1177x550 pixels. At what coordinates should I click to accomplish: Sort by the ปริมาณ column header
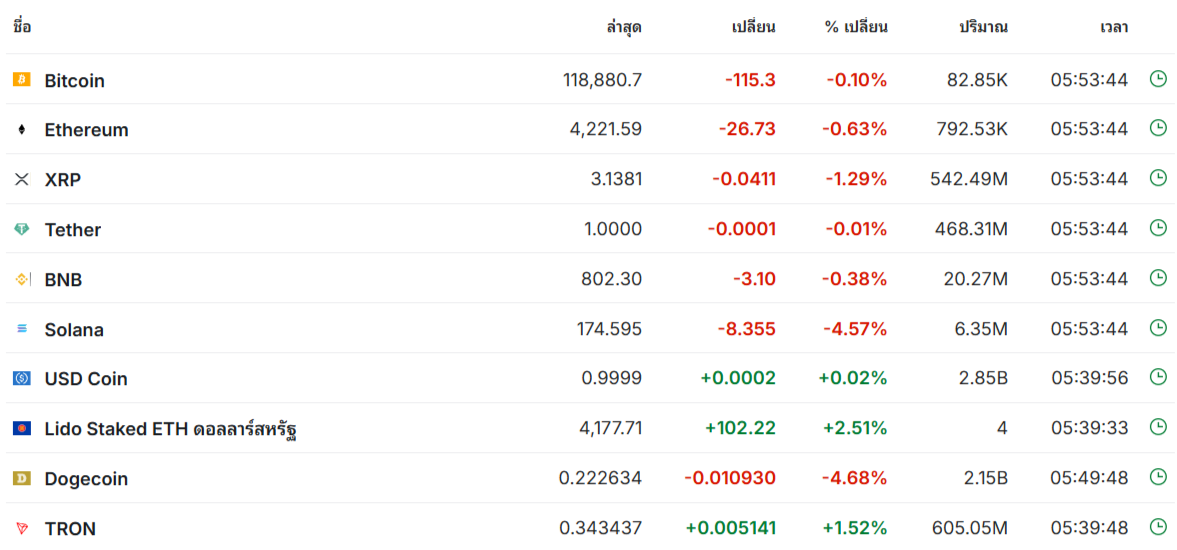983,28
